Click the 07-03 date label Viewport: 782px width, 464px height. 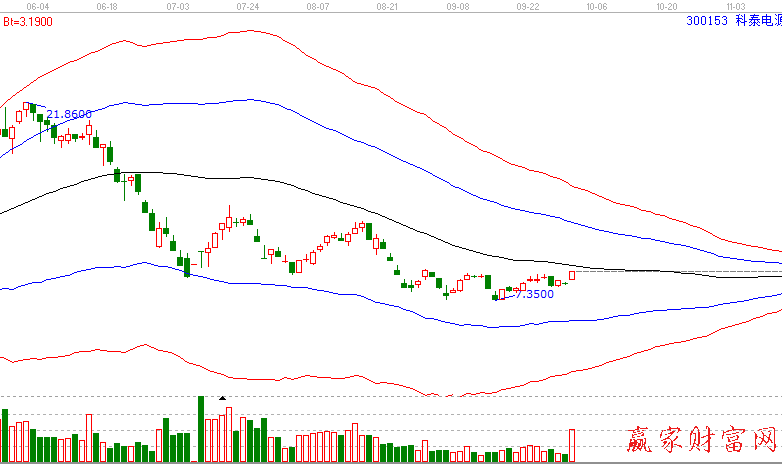pos(179,6)
